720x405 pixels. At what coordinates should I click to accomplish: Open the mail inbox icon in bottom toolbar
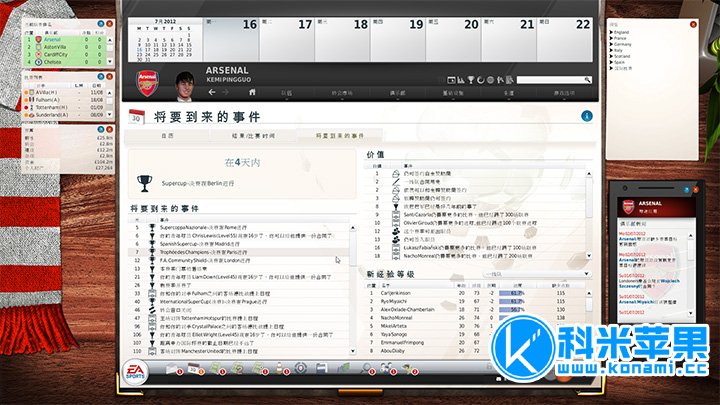click(173, 368)
